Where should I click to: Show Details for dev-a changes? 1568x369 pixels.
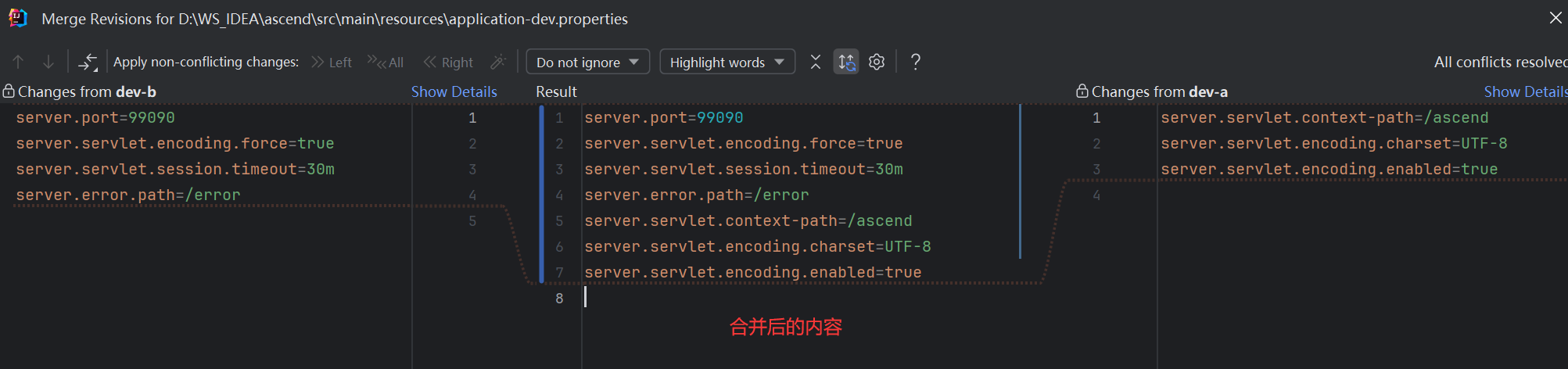(x=1525, y=91)
